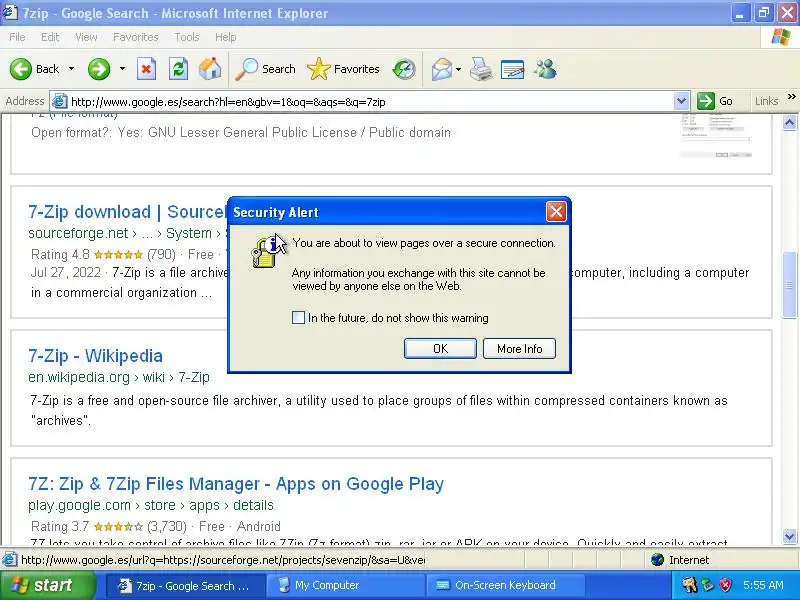Check 'In the future, do not show this warning'
800x600 pixels.
[x=298, y=317]
